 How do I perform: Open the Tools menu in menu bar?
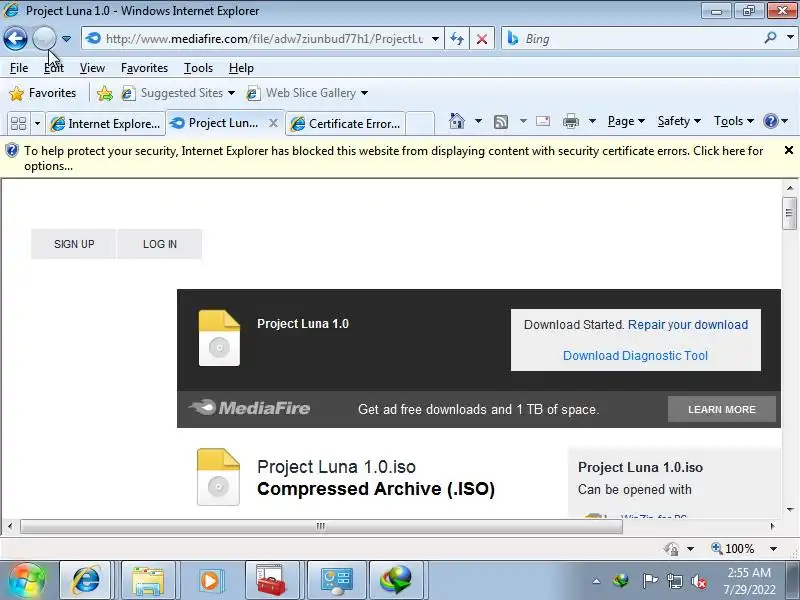[198, 68]
